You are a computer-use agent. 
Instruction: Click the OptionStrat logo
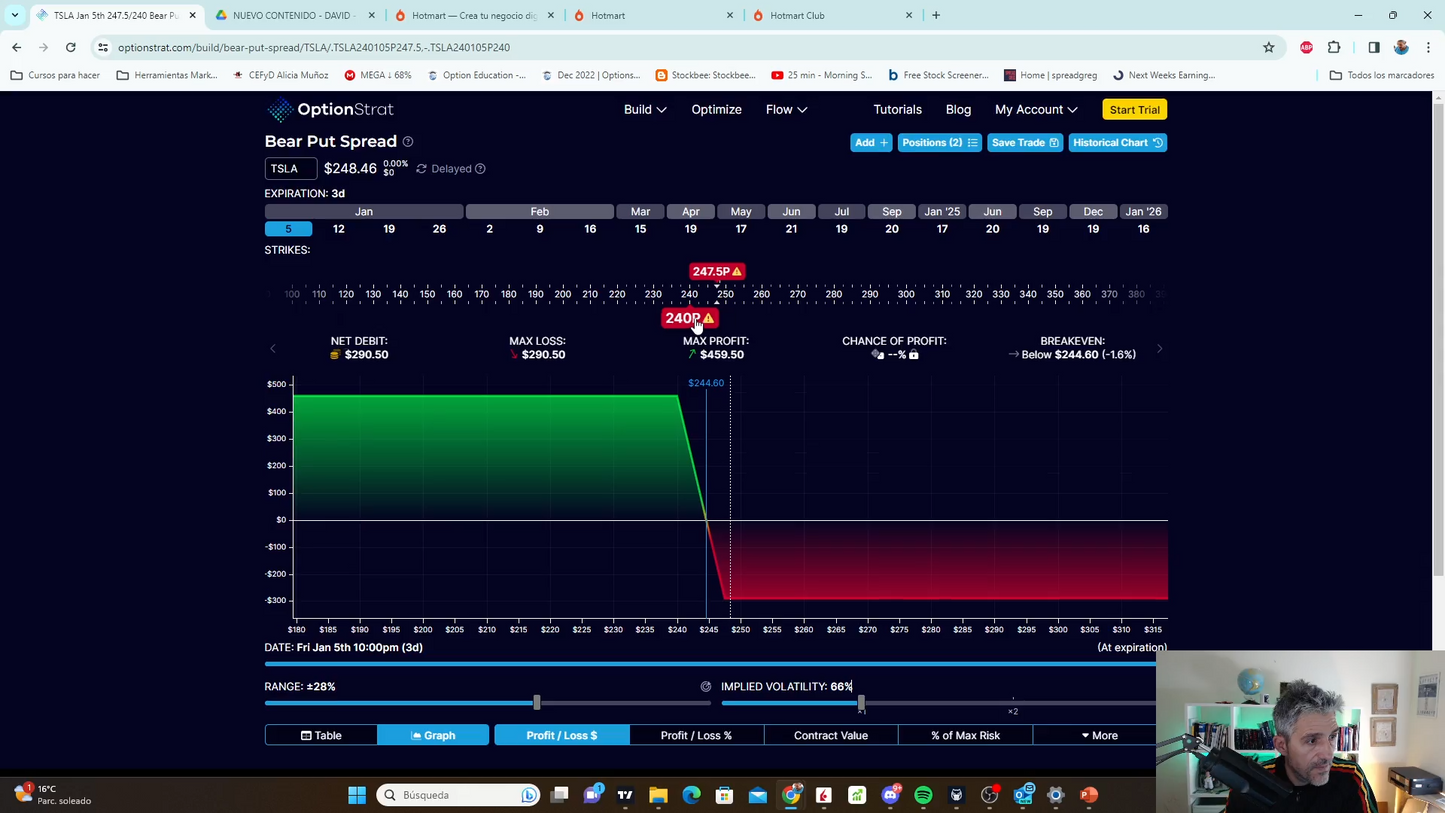(x=331, y=110)
